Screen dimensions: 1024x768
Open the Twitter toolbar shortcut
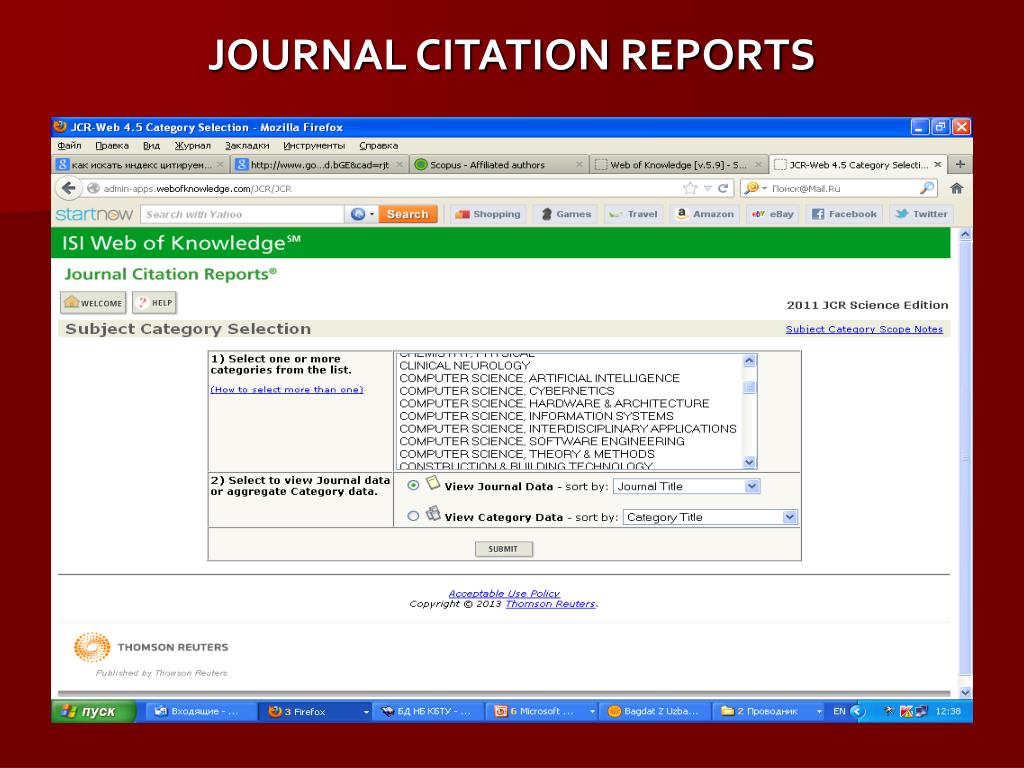coord(921,214)
